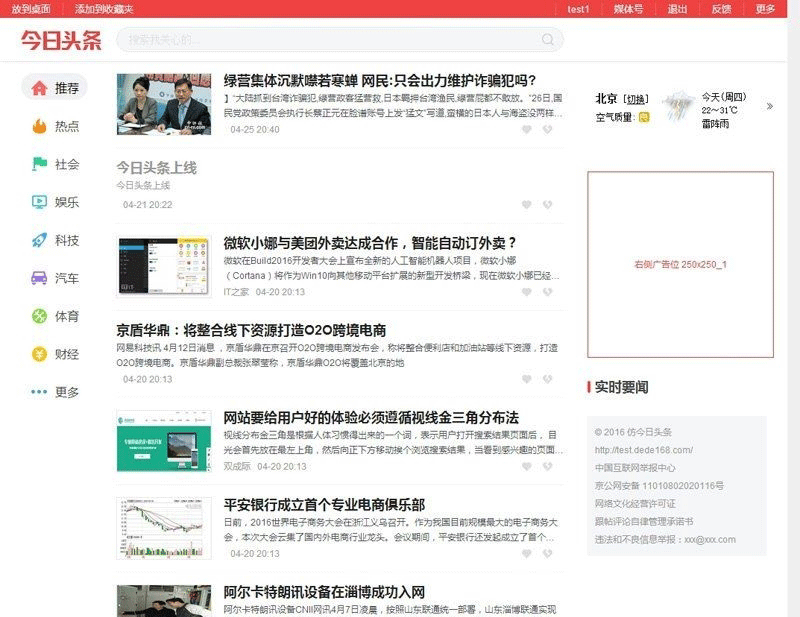Dislike the 今日头条上线 post with broken heart
Viewport: 800px width, 617px height.
point(547,205)
